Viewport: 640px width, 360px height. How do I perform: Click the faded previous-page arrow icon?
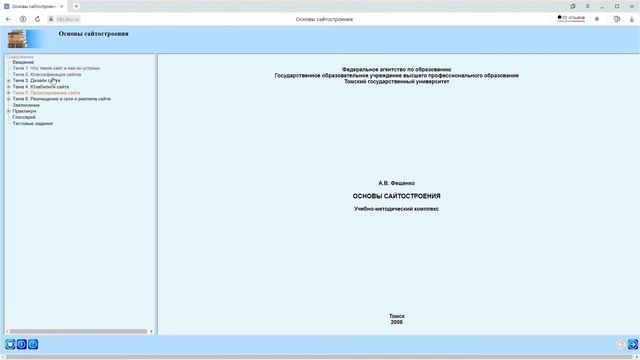[620, 344]
